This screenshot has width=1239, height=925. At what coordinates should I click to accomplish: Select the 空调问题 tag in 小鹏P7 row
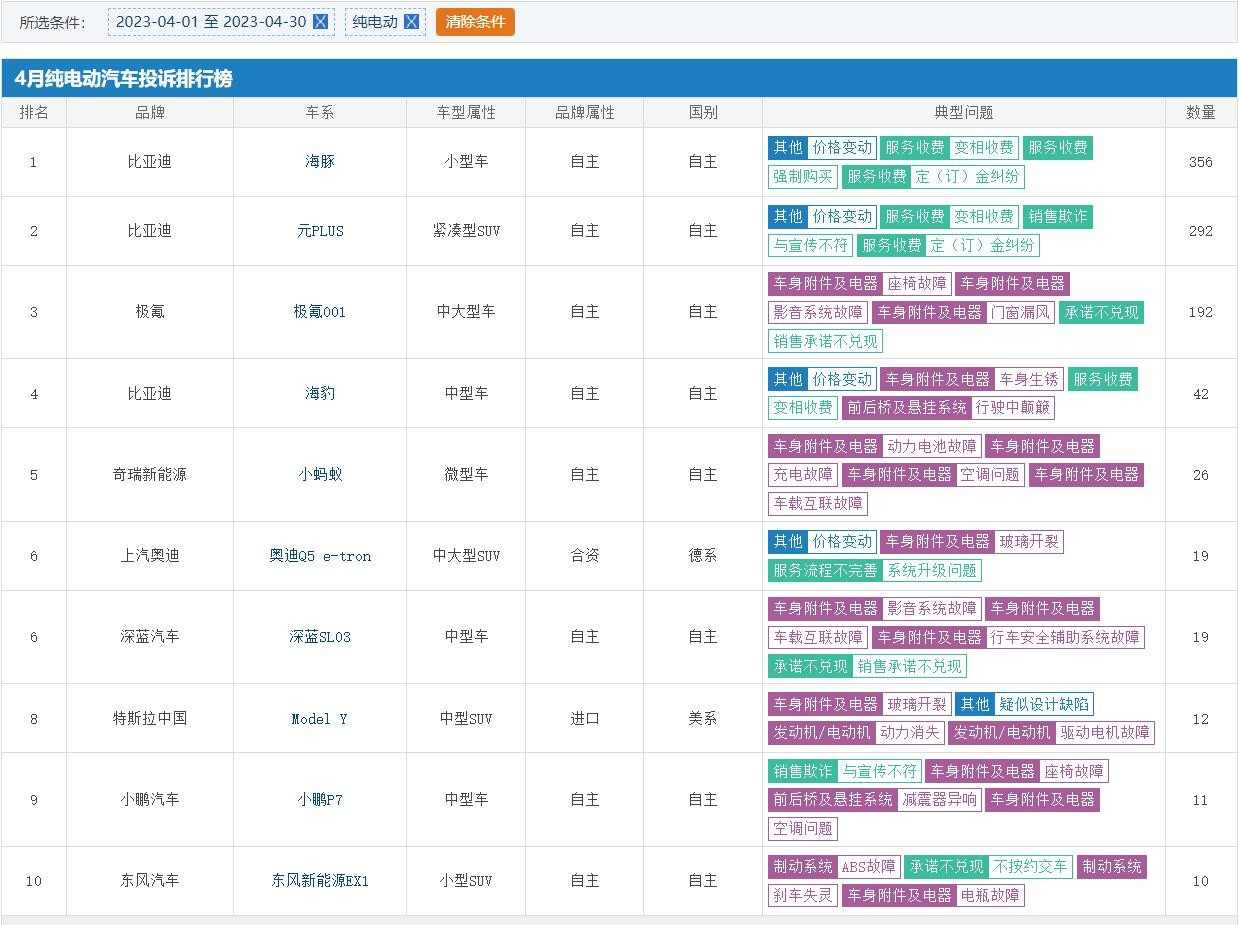(803, 829)
